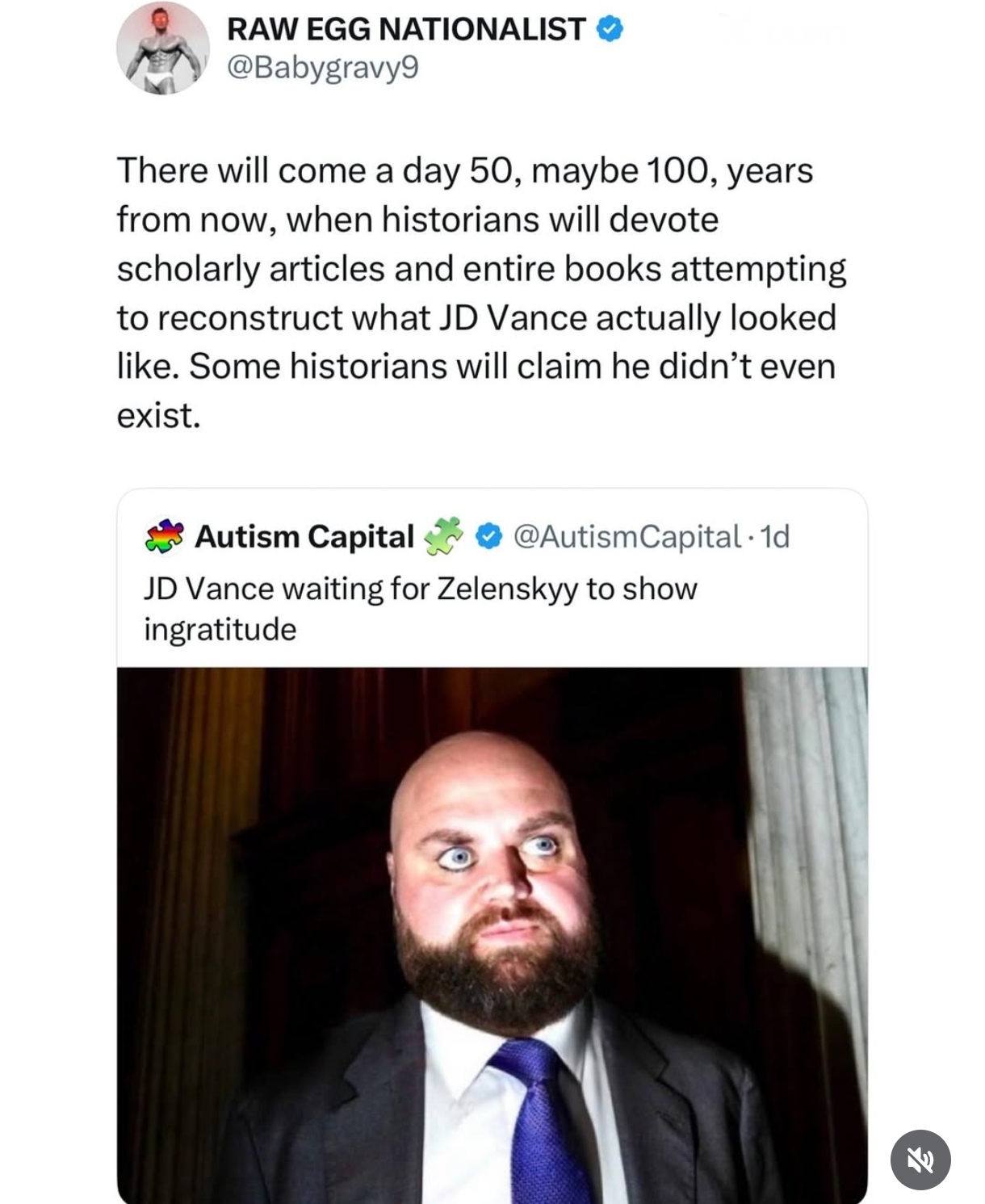Click the 1d timestamp on quoted post
Screen dimensions: 985x1204
point(775,536)
